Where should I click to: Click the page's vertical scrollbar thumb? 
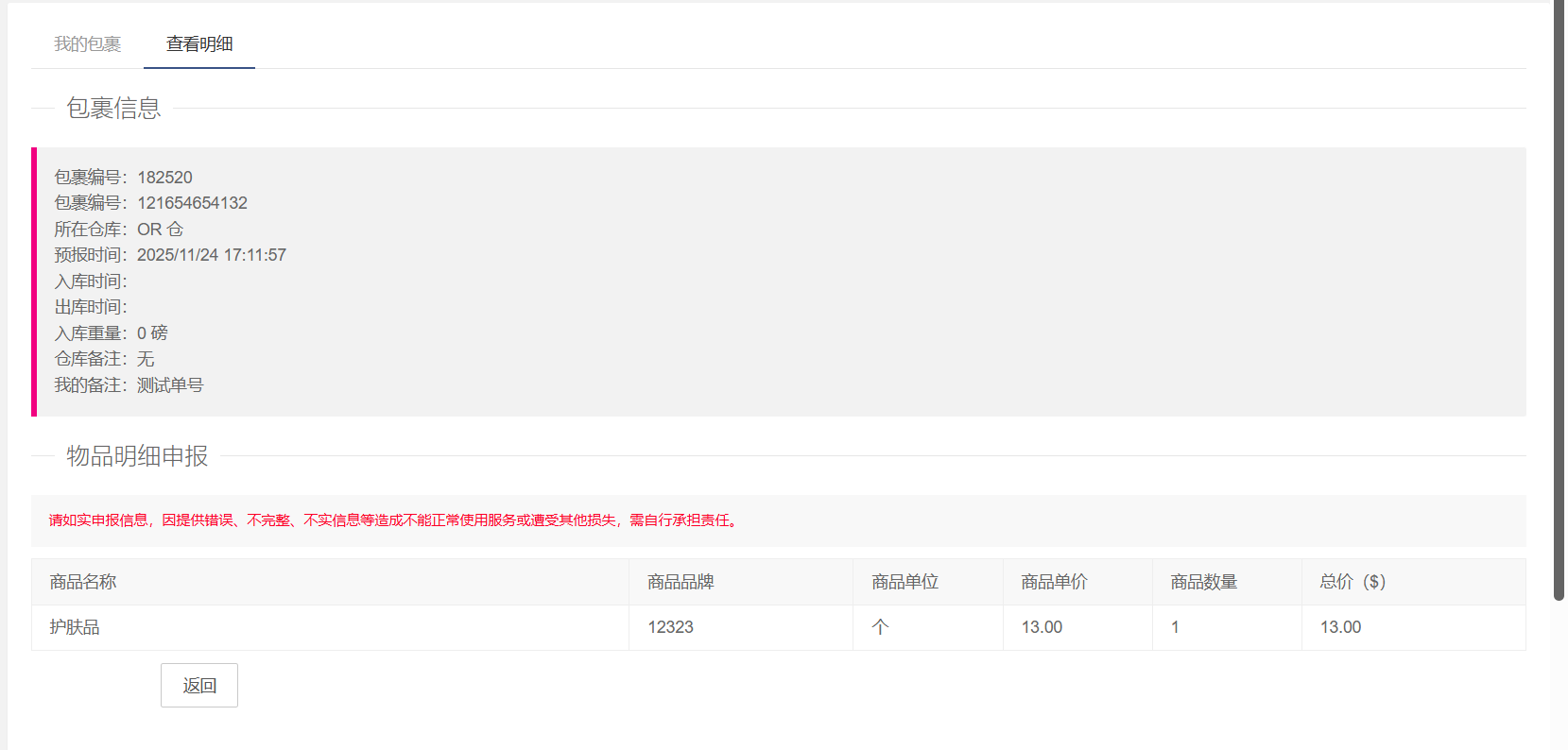click(1559, 300)
